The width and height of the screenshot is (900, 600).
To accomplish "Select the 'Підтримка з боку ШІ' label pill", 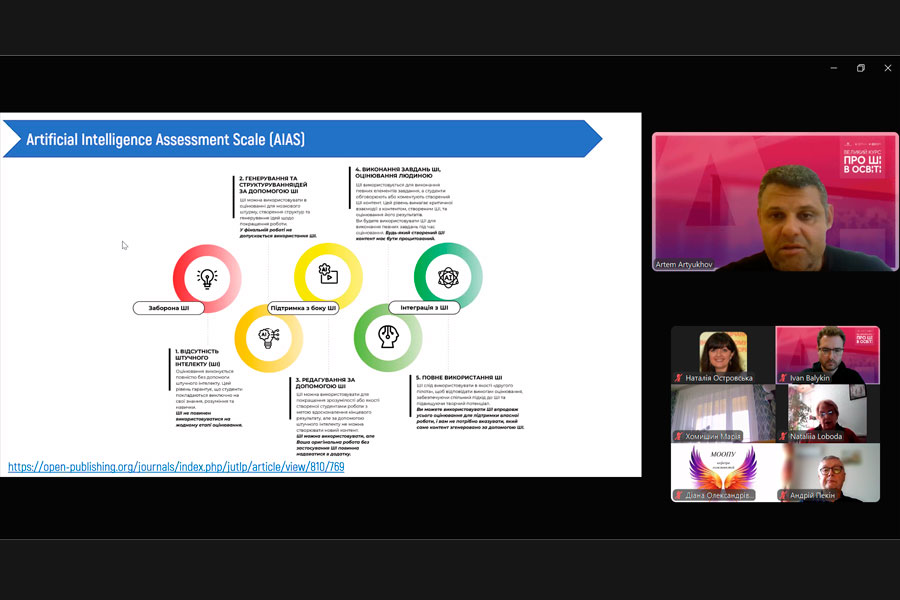I will 303,308.
